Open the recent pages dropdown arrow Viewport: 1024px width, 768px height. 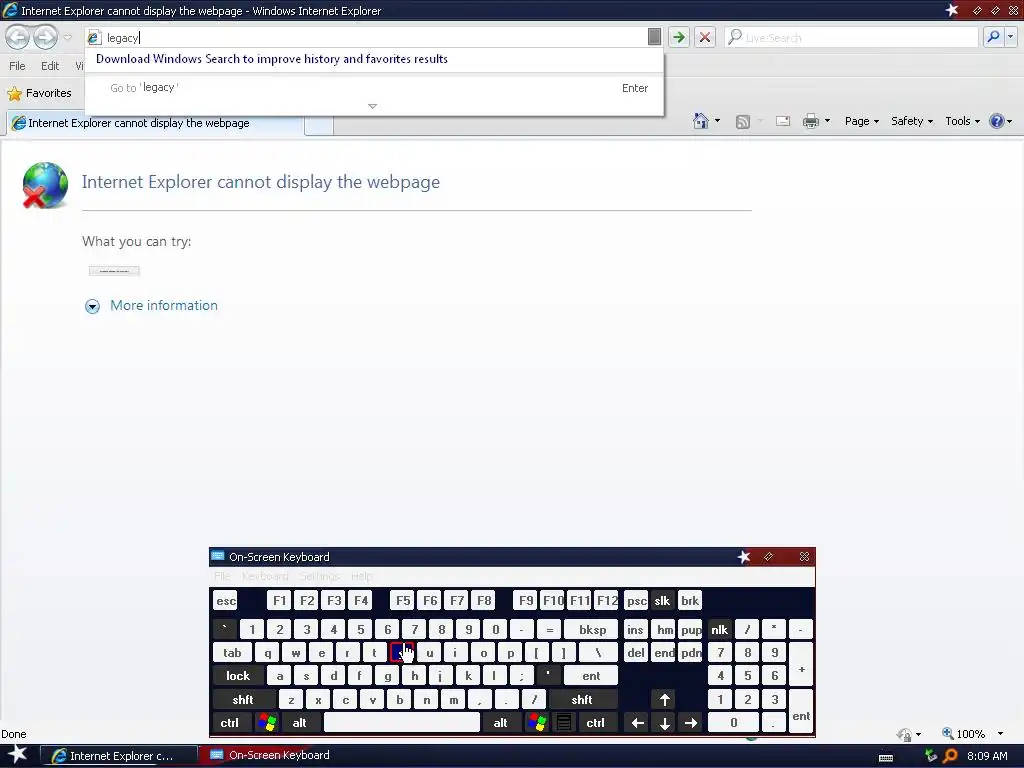pyautogui.click(x=68, y=37)
